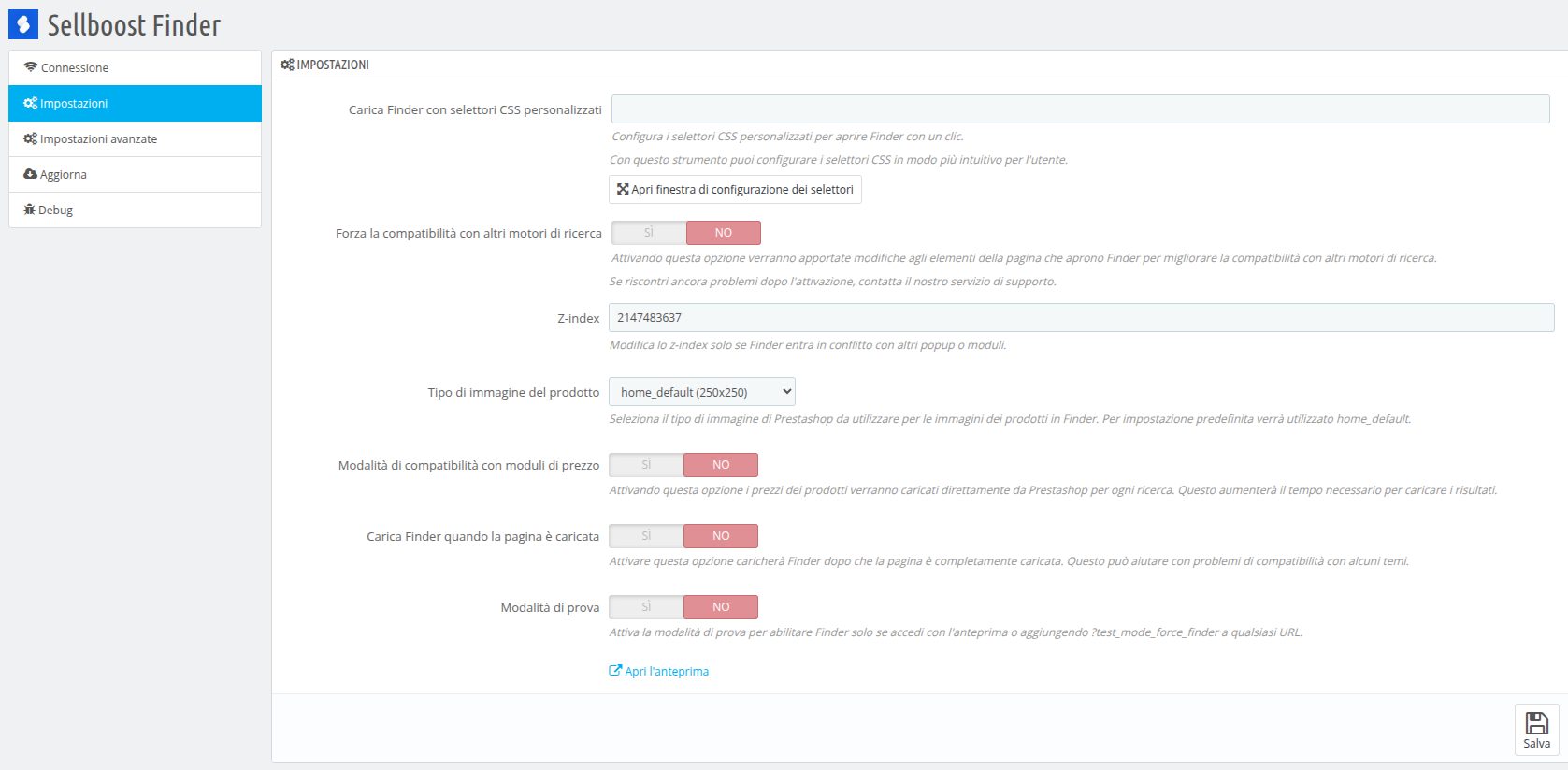Click the wifi icon beside Connessione
1568x770 pixels.
coord(31,67)
